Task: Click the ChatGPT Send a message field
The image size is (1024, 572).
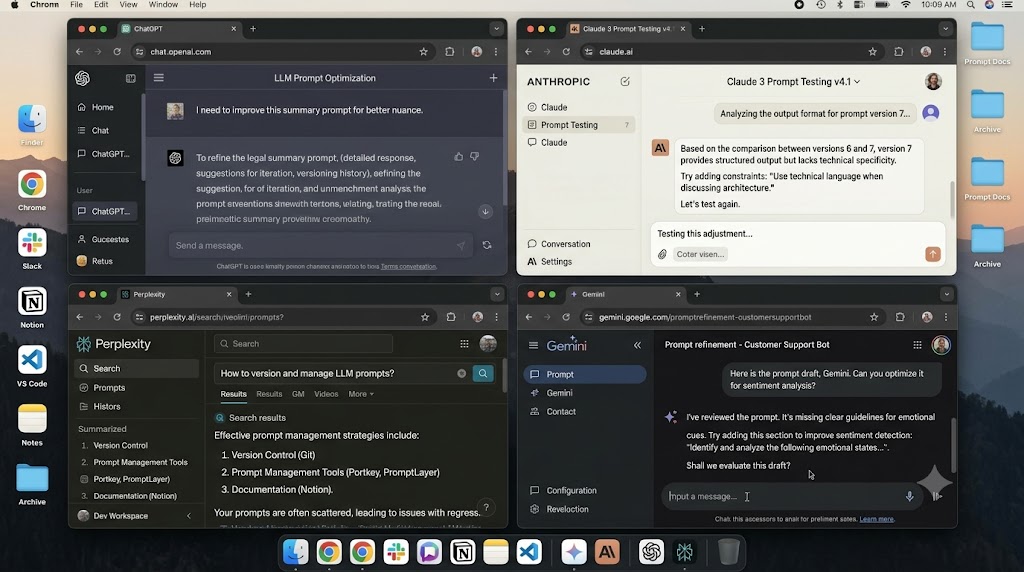Action: click(320, 246)
